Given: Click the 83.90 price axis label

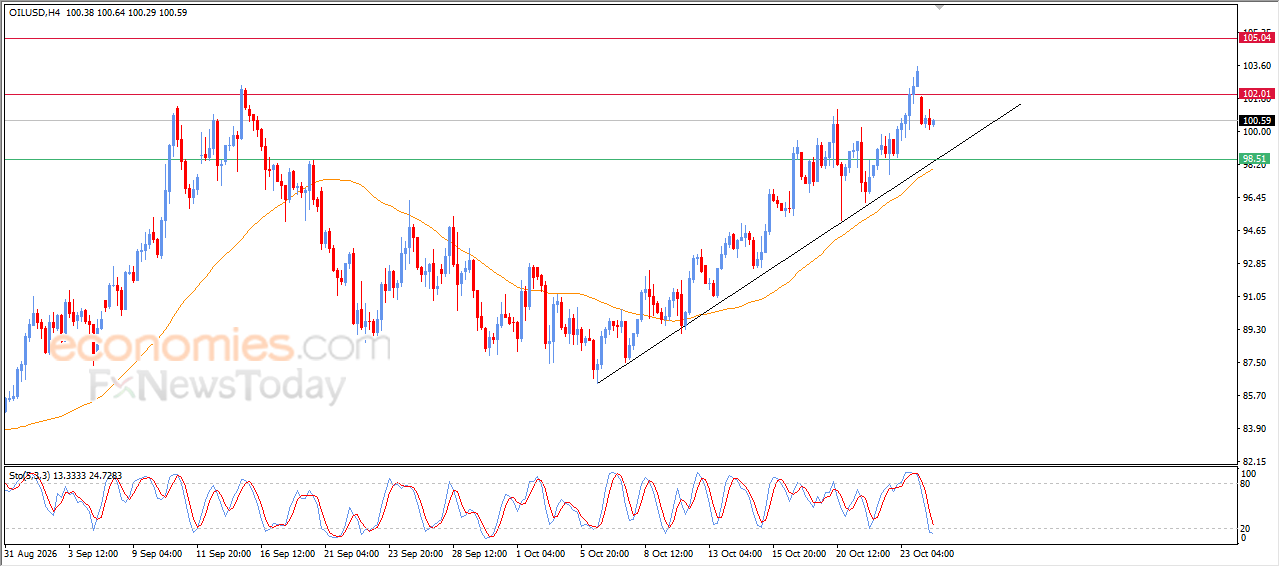Looking at the screenshot, I should 1254,429.
